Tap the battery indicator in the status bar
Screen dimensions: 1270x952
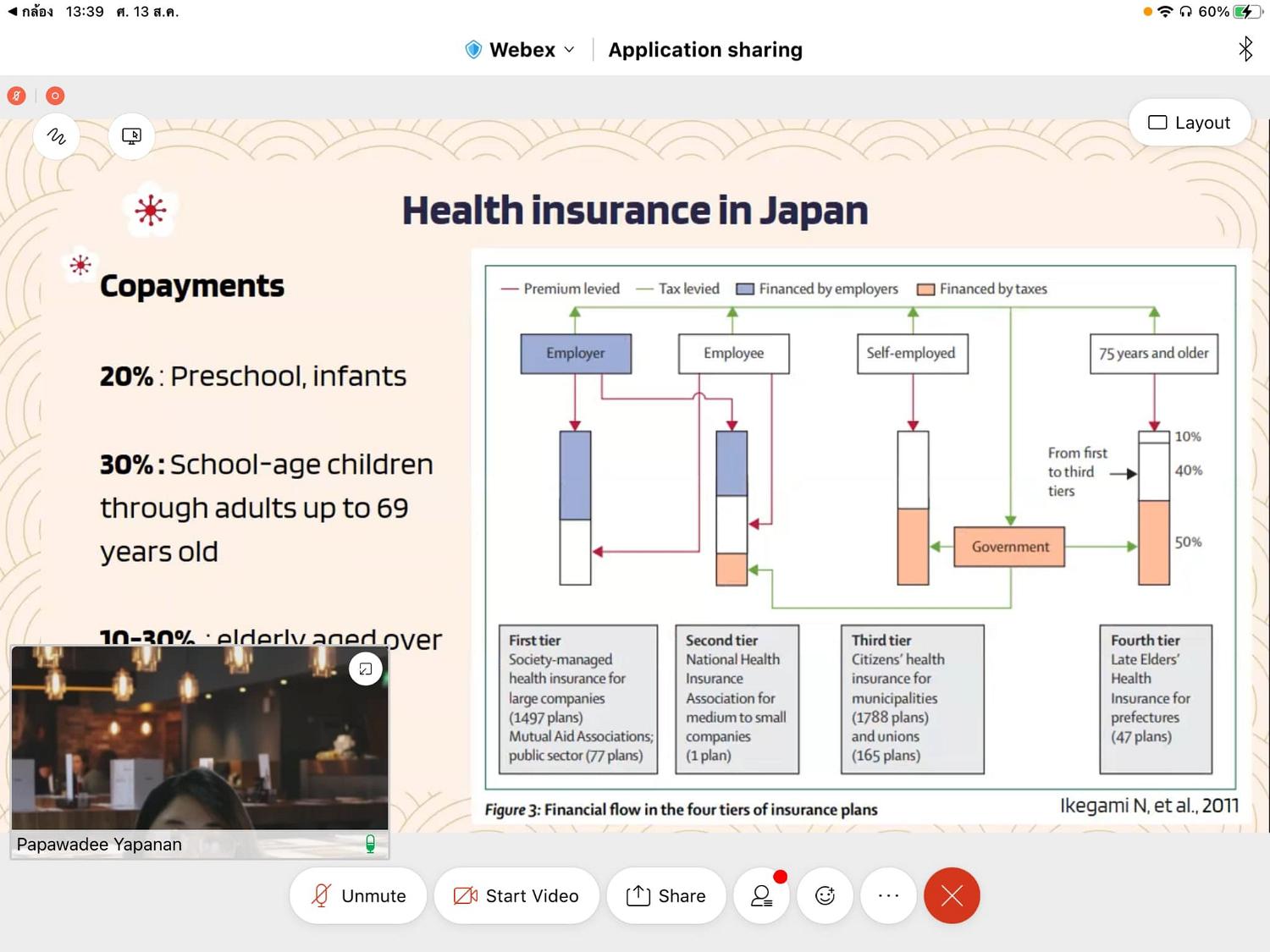pyautogui.click(x=1248, y=12)
